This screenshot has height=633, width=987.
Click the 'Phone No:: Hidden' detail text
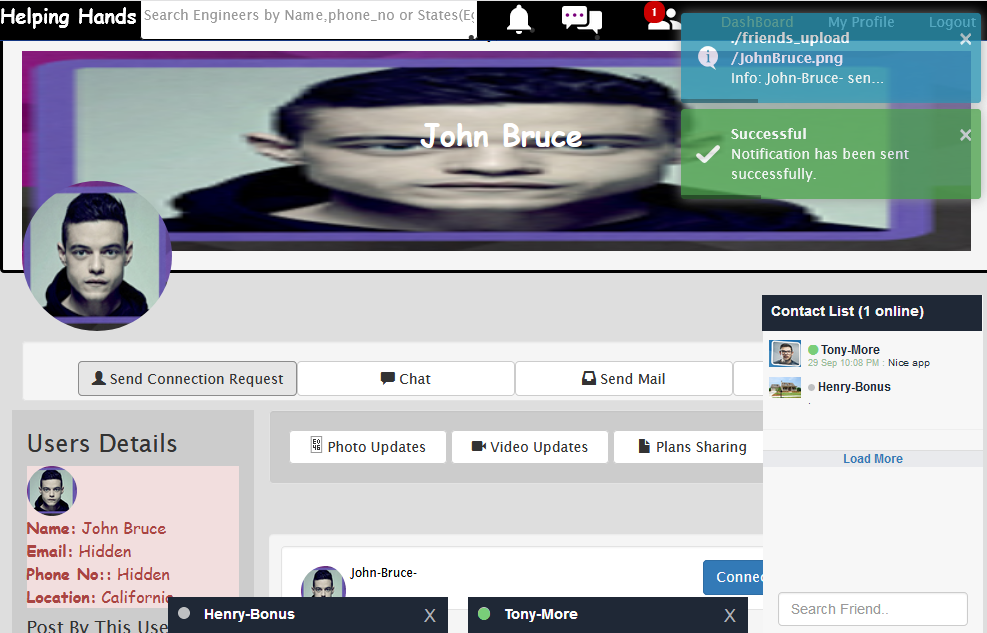[98, 574]
